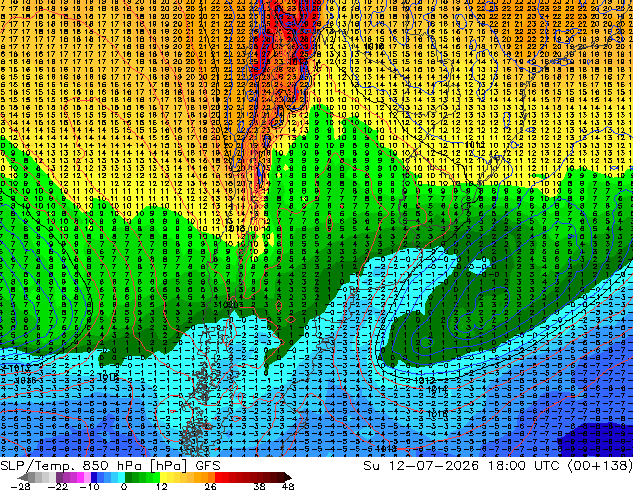The width and height of the screenshot is (634, 490).
Task: Click the 'Su 12-07-2026 18:00 UTC (00+138)' timestamp
Action: coord(498,466)
